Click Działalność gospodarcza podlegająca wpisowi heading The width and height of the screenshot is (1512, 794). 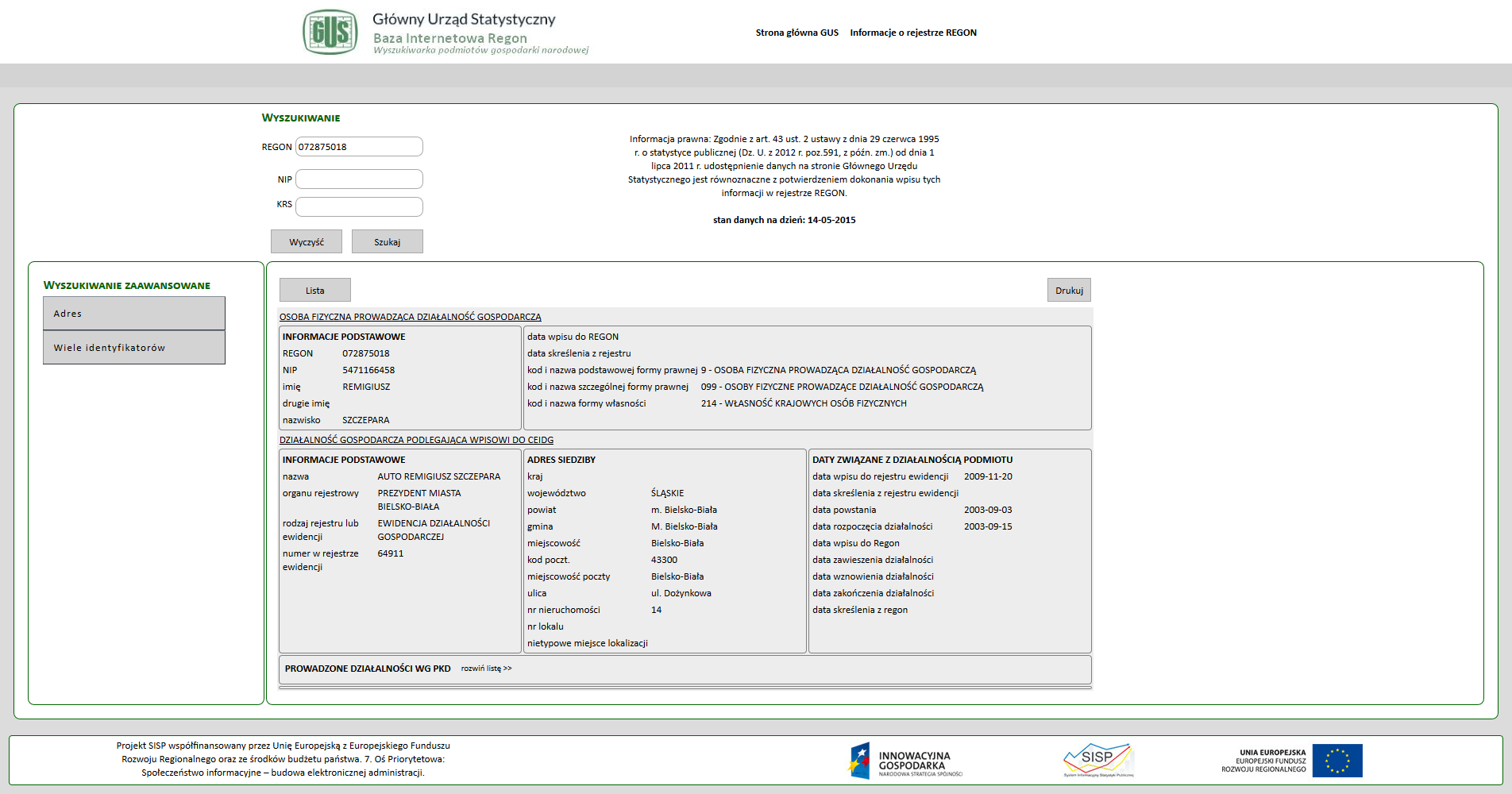tap(416, 440)
